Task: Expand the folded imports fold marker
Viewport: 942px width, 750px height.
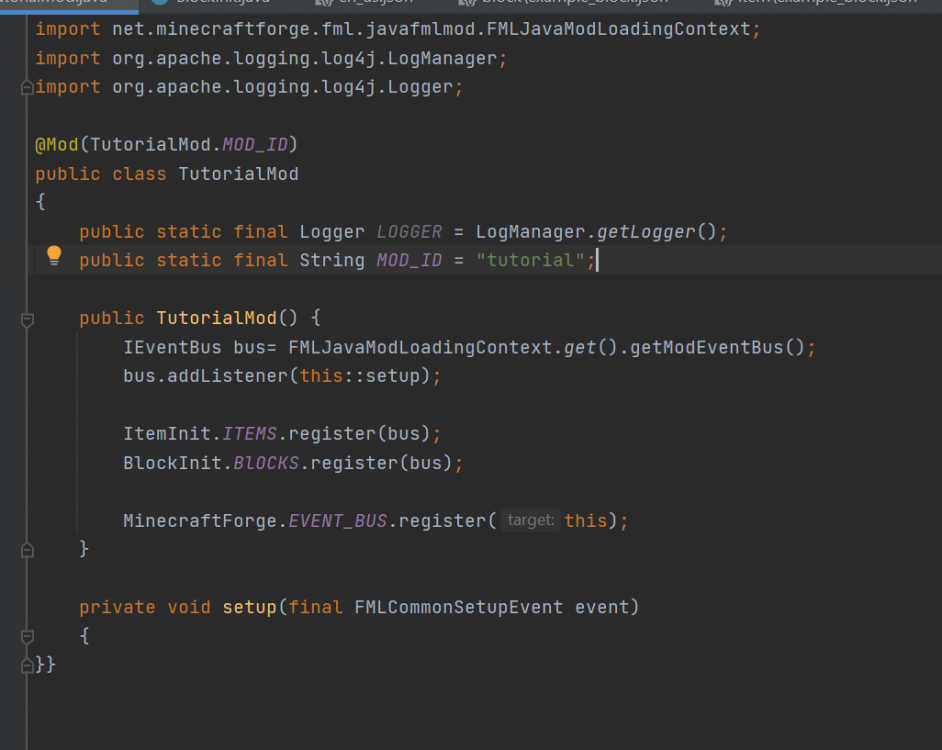Action: point(27,88)
